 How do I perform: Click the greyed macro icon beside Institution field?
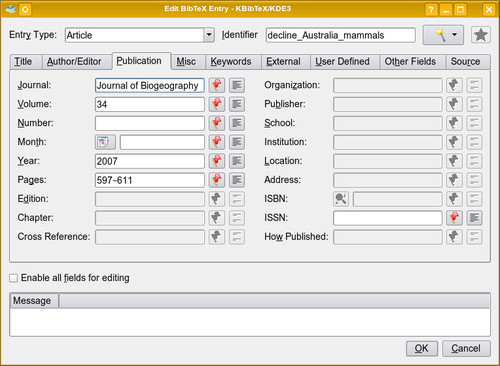(x=454, y=142)
